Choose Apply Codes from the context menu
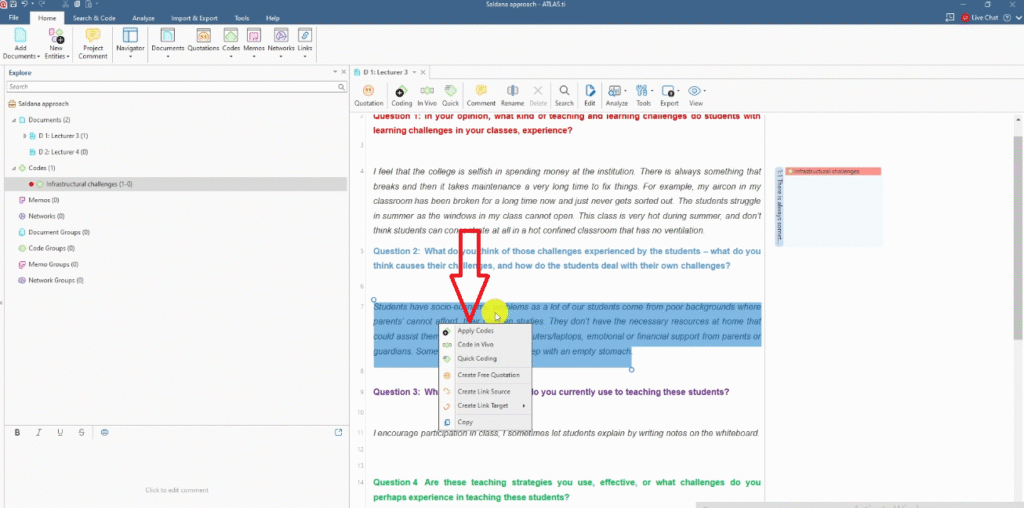Screen dimensions: 1024x508 pos(475,330)
